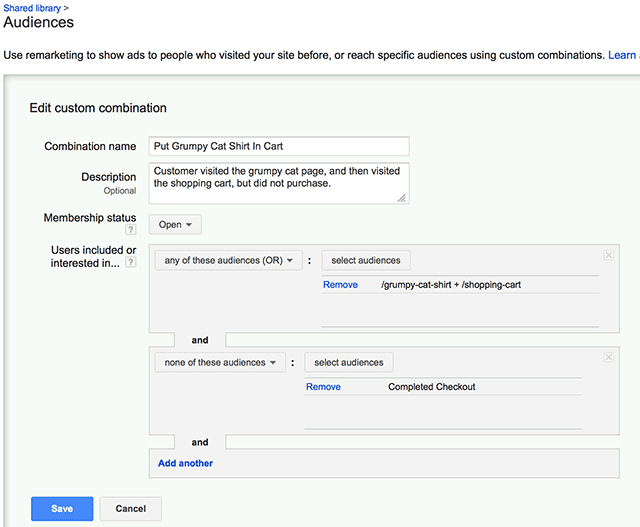Screen dimensions: 640x527
Task: Remove the Completed Checkout audience
Action: click(323, 387)
